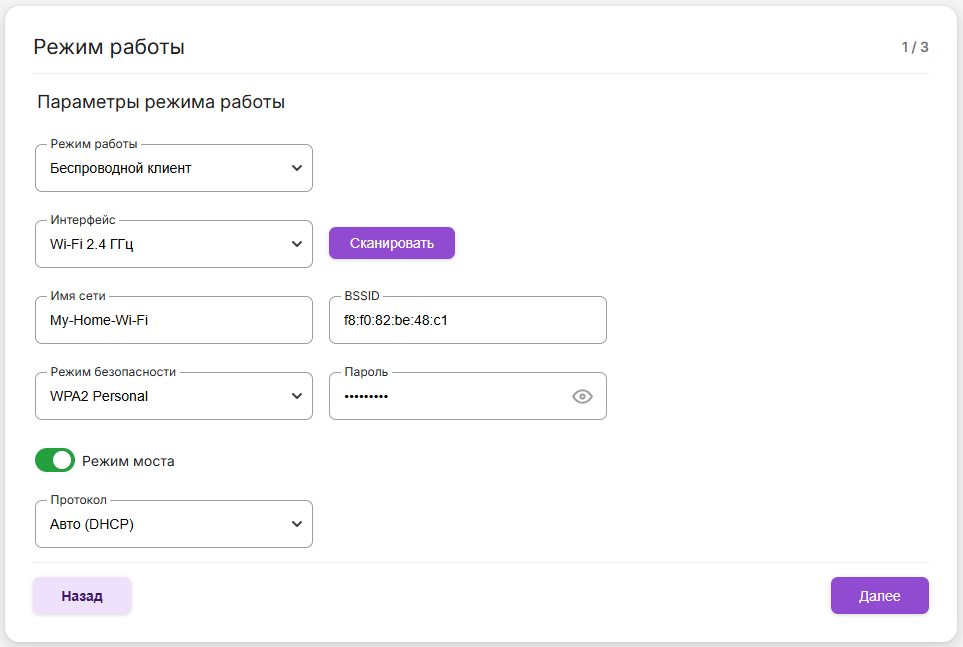Go to next step with Далее

click(879, 596)
